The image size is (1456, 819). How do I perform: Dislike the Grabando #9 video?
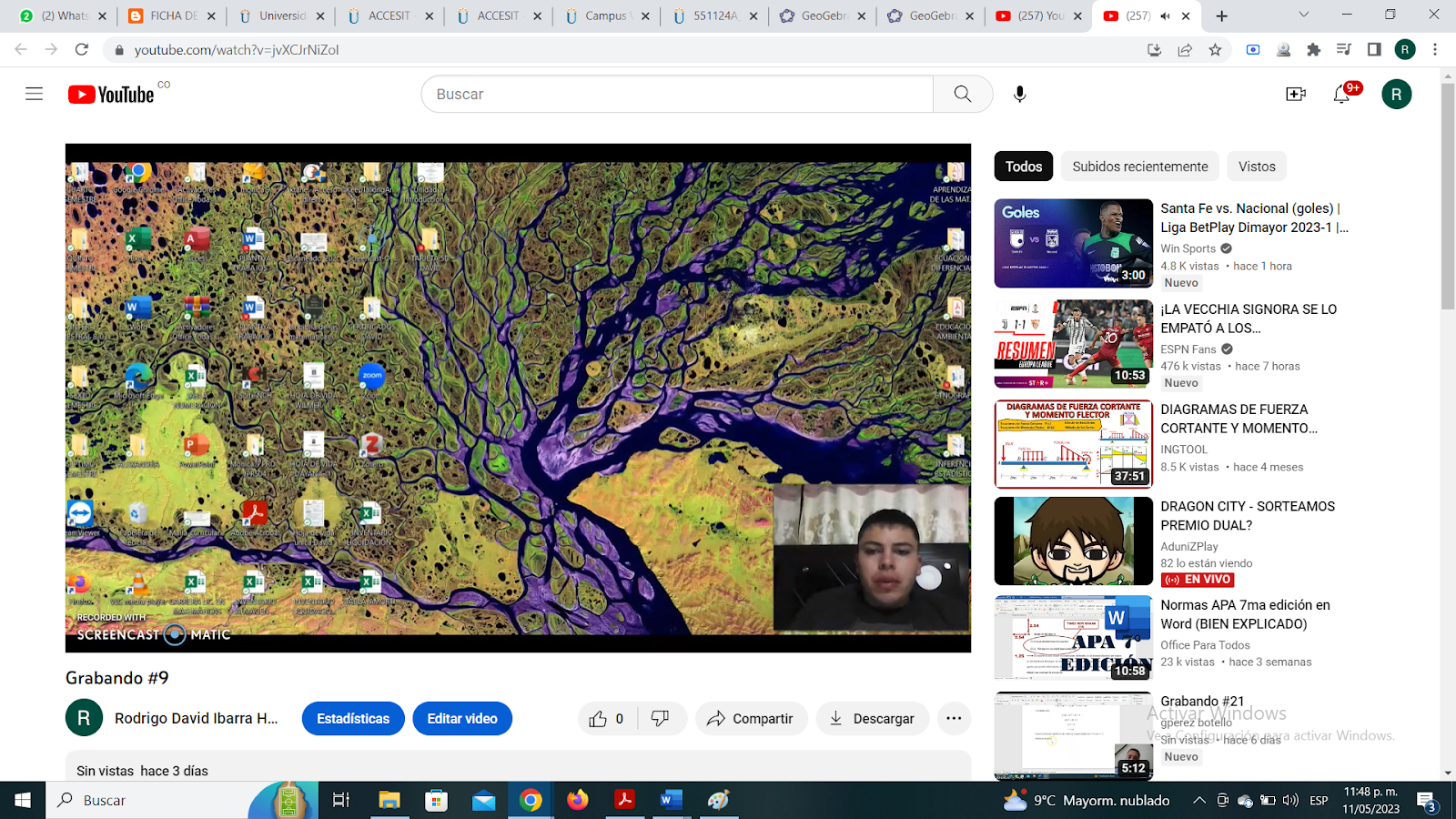pos(661,719)
